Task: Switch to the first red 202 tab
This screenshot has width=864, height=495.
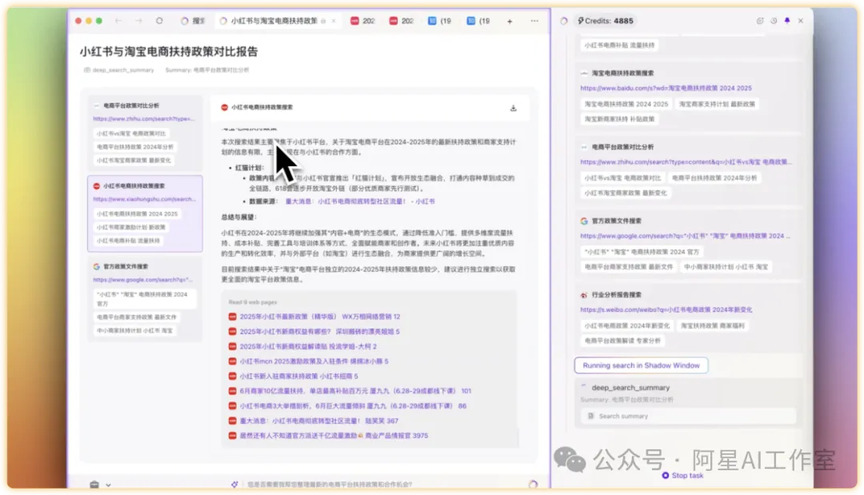Action: click(363, 21)
